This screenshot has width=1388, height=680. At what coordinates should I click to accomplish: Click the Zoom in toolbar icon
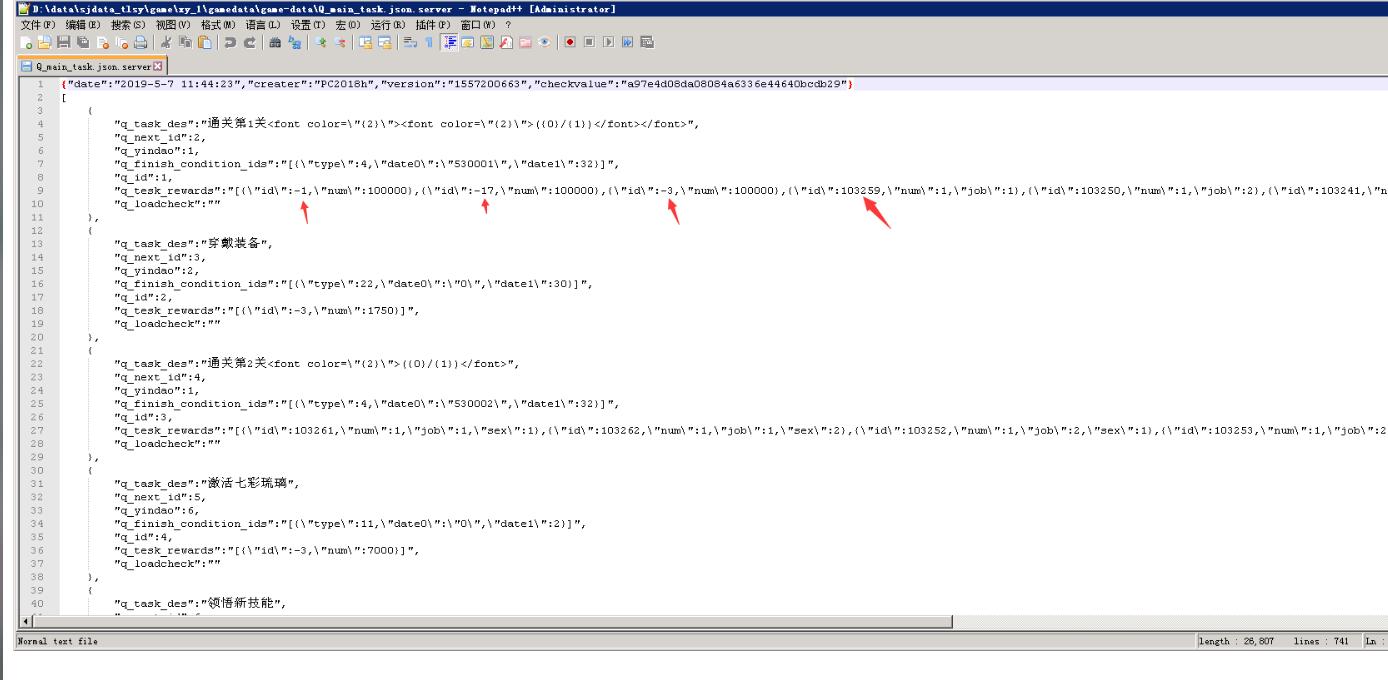321,43
